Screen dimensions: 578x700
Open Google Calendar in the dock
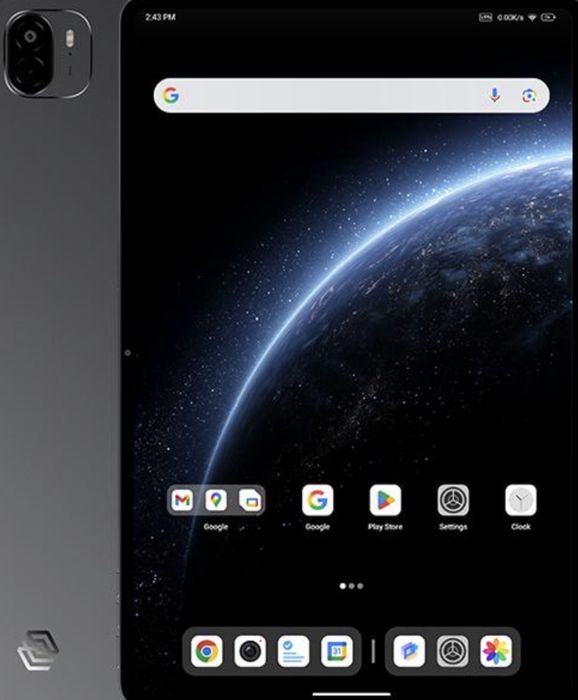tap(337, 651)
